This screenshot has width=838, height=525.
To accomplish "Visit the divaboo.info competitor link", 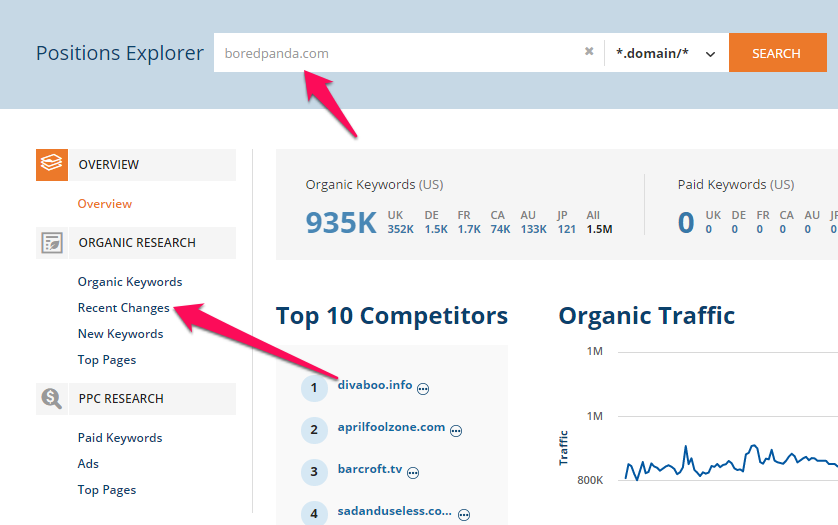I will pyautogui.click(x=375, y=385).
